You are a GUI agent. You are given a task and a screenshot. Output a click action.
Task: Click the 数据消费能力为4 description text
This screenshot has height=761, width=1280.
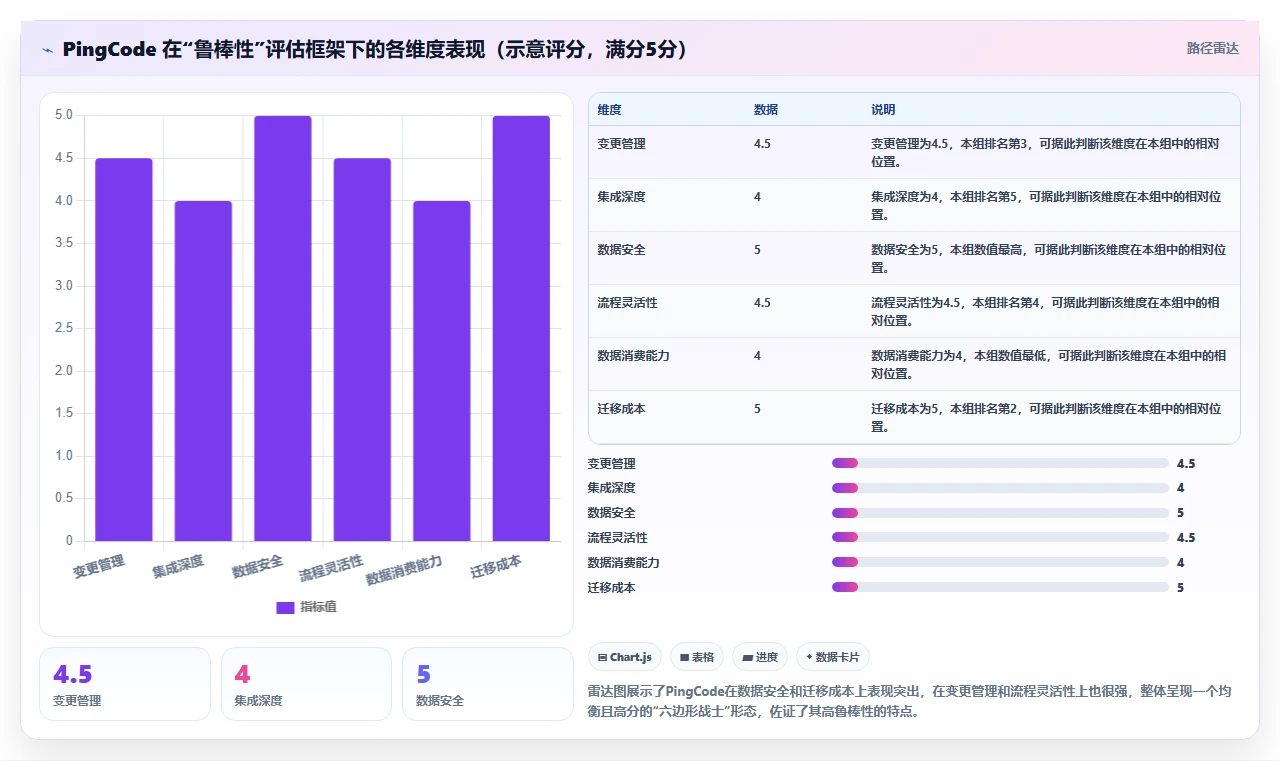1049,365
